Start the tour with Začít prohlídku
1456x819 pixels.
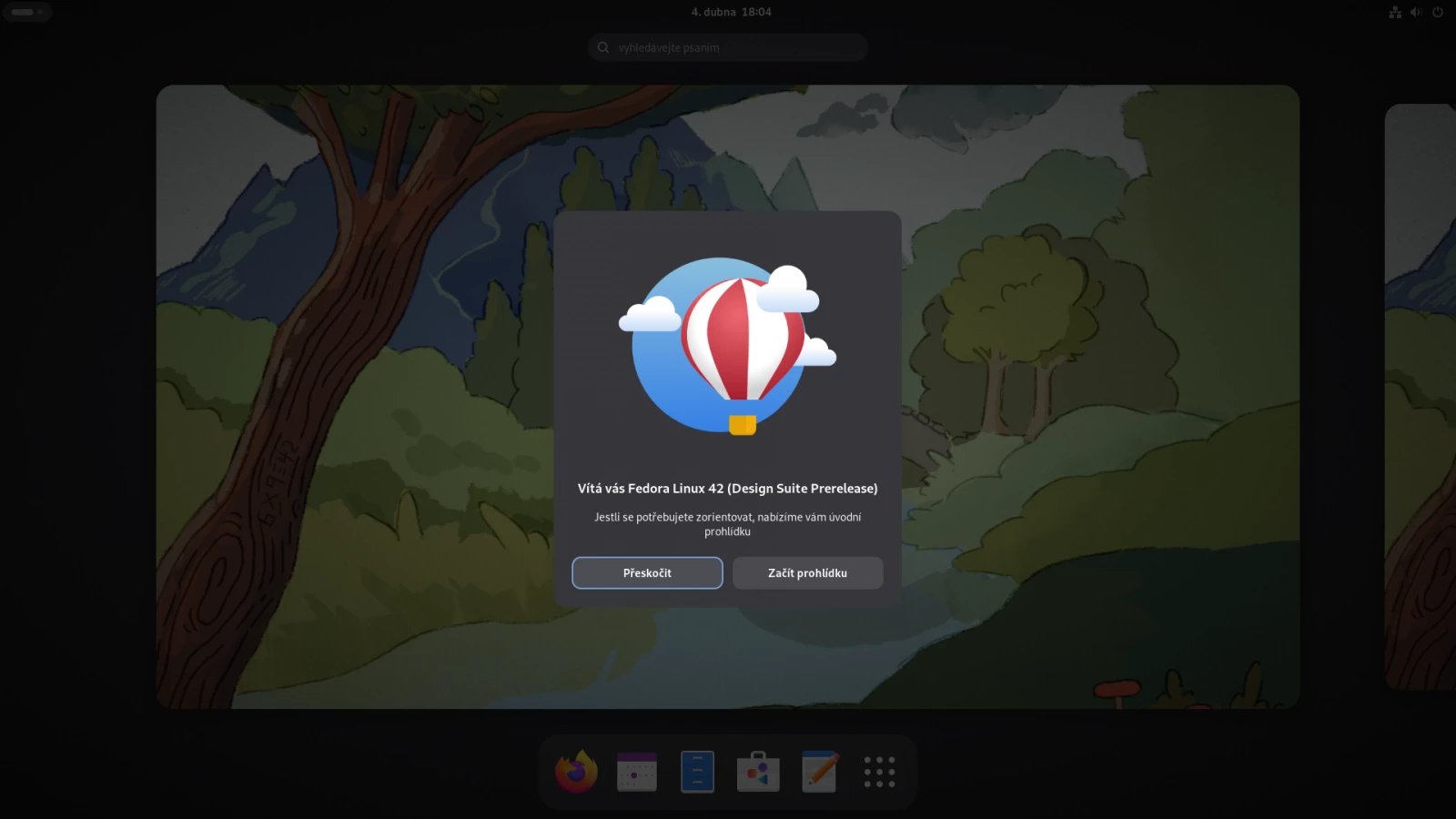point(807,572)
